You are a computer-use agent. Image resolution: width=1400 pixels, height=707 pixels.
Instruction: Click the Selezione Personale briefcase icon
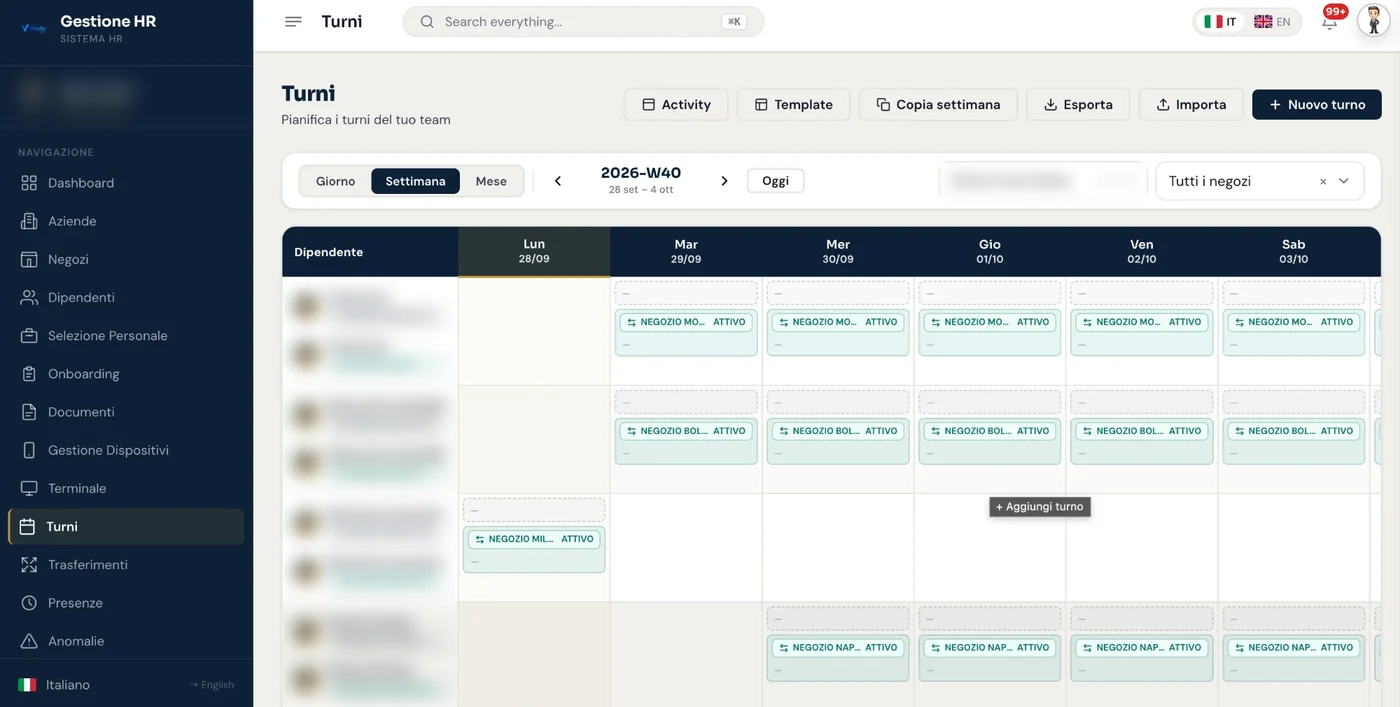click(x=28, y=336)
